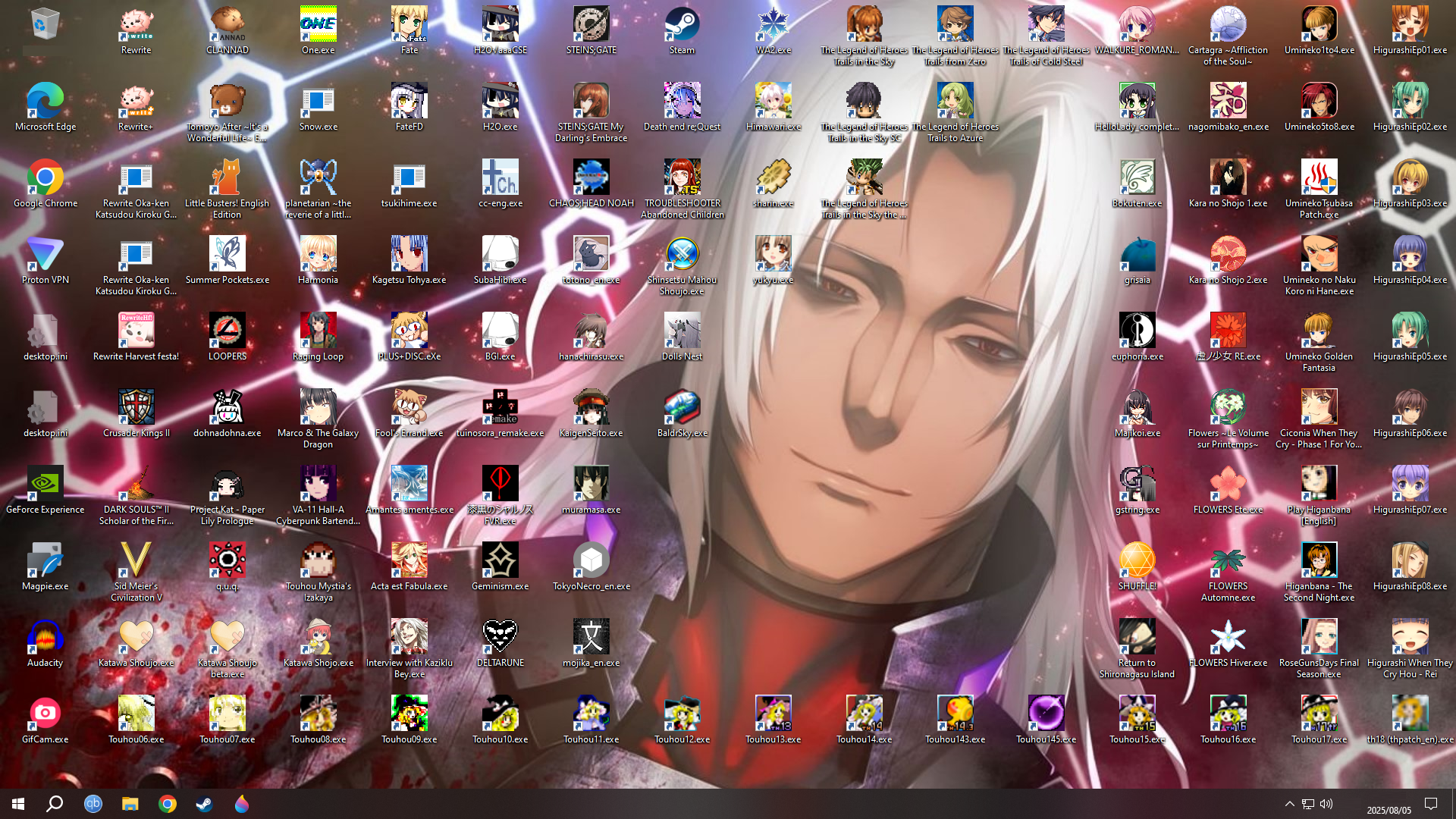Select the first desktop.ini file icon
This screenshot has width=1456, height=819.
coord(45,337)
